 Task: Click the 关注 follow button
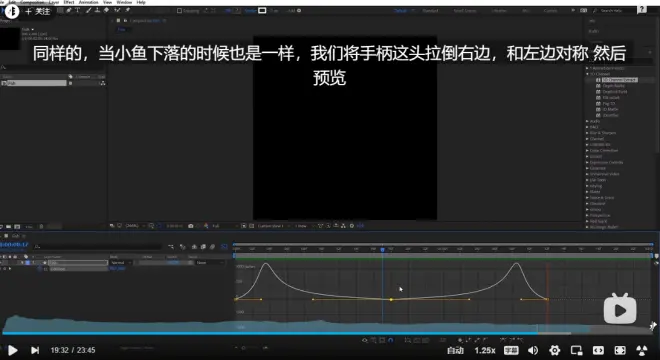tap(38, 11)
